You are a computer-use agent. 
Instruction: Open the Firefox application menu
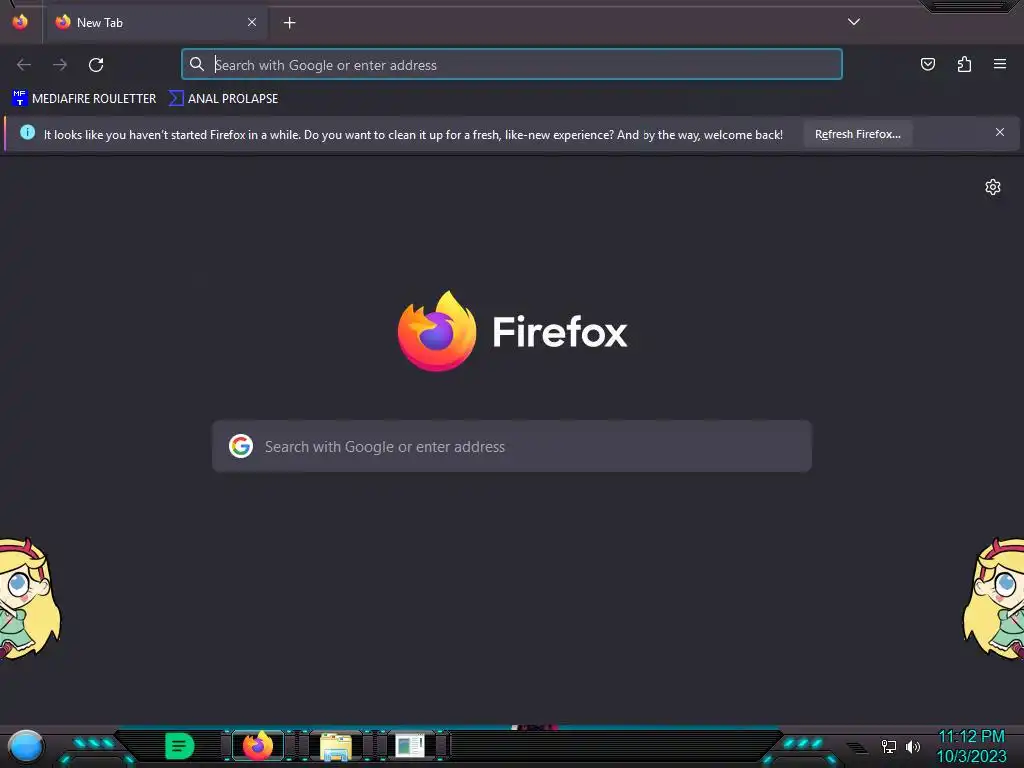(1000, 64)
